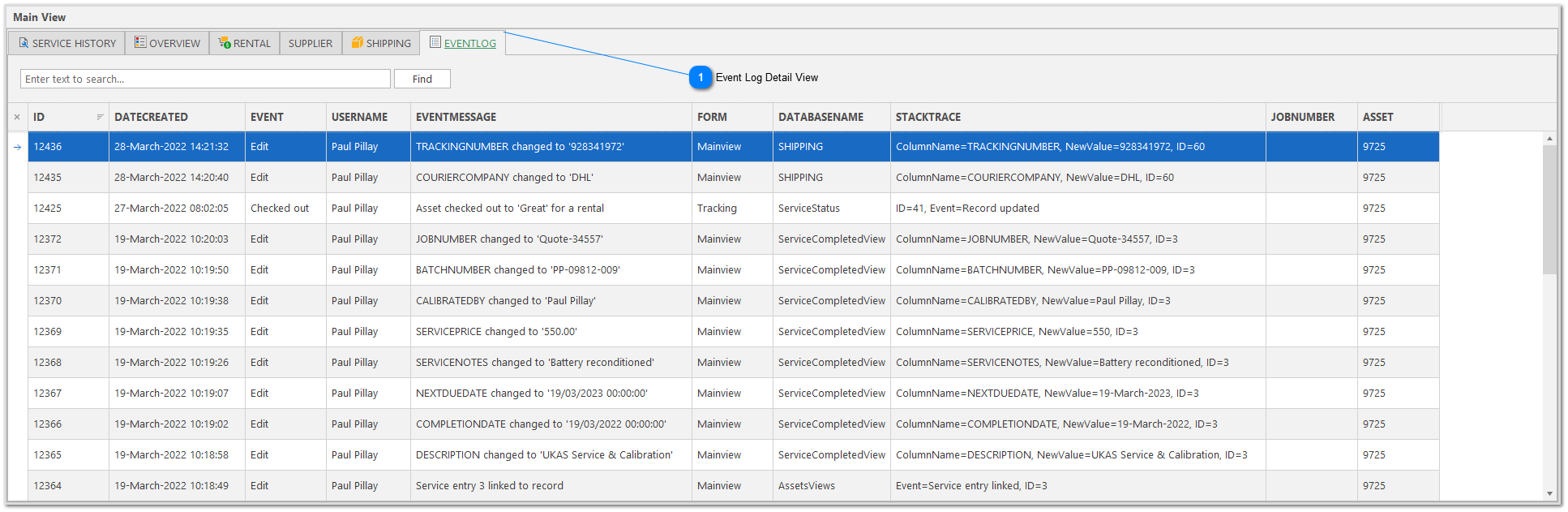Screen dimensions: 1568x512
Task: Sort by EVENTMESSAGE column header
Action: click(x=551, y=117)
